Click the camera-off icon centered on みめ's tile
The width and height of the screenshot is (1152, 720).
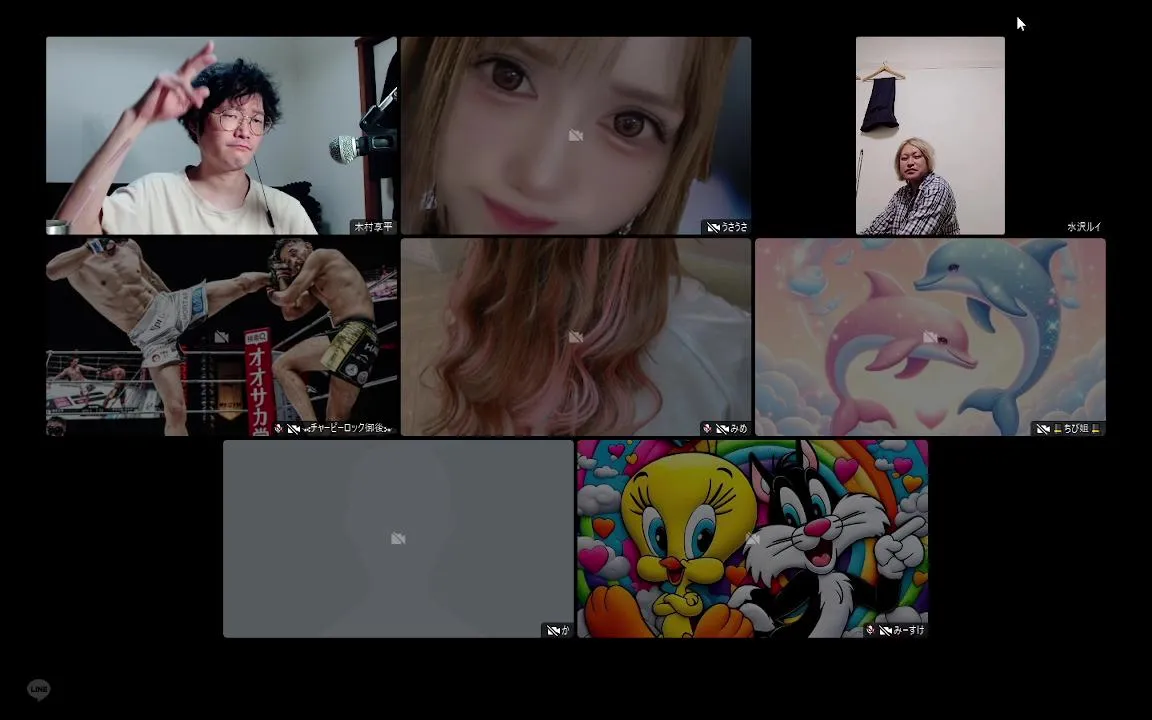[x=576, y=336]
